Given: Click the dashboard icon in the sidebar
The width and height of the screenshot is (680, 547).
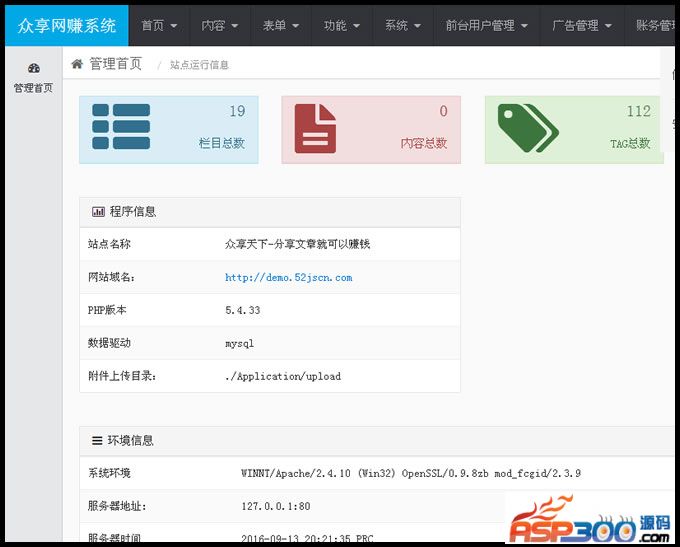Looking at the screenshot, I should [34, 68].
